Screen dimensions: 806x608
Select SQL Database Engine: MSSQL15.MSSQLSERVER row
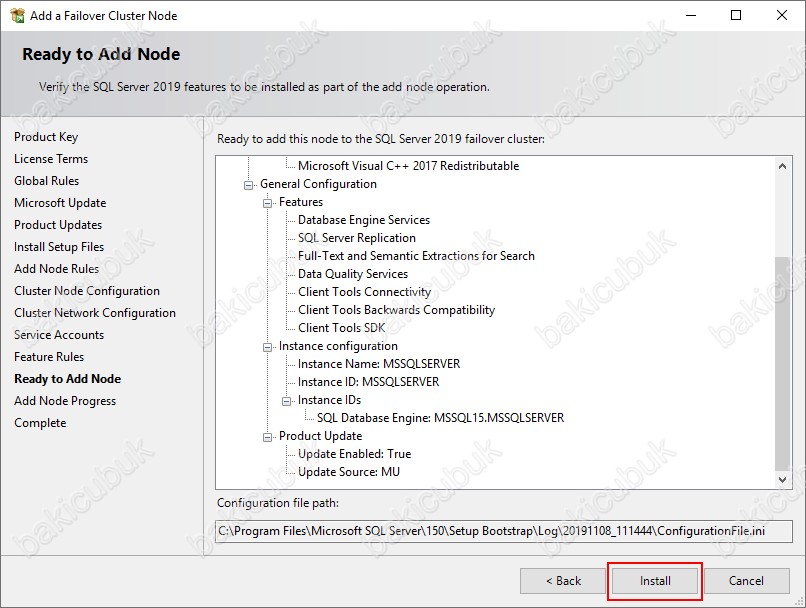click(441, 418)
